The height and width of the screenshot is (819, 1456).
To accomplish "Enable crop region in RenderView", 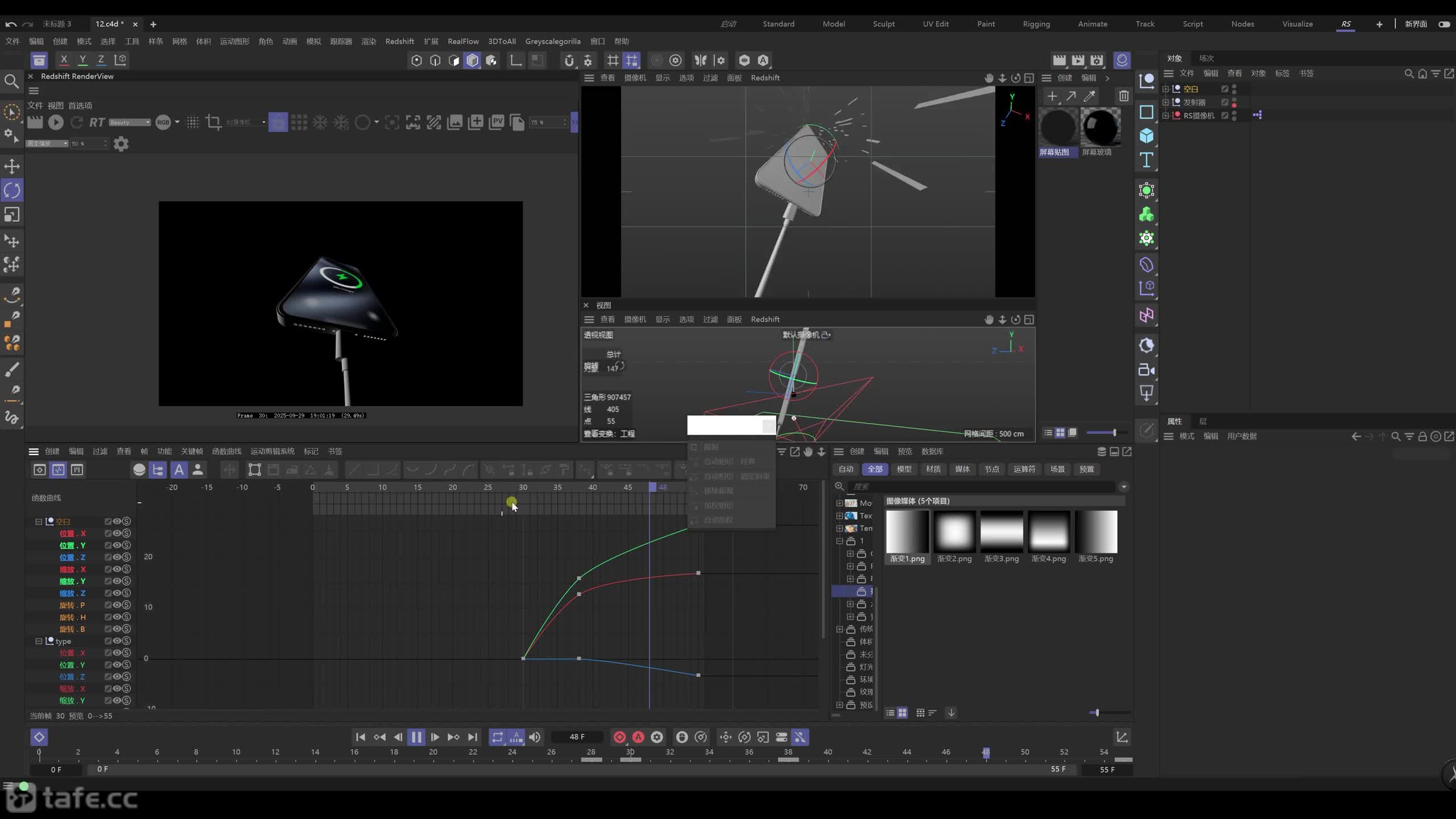I will click(214, 122).
